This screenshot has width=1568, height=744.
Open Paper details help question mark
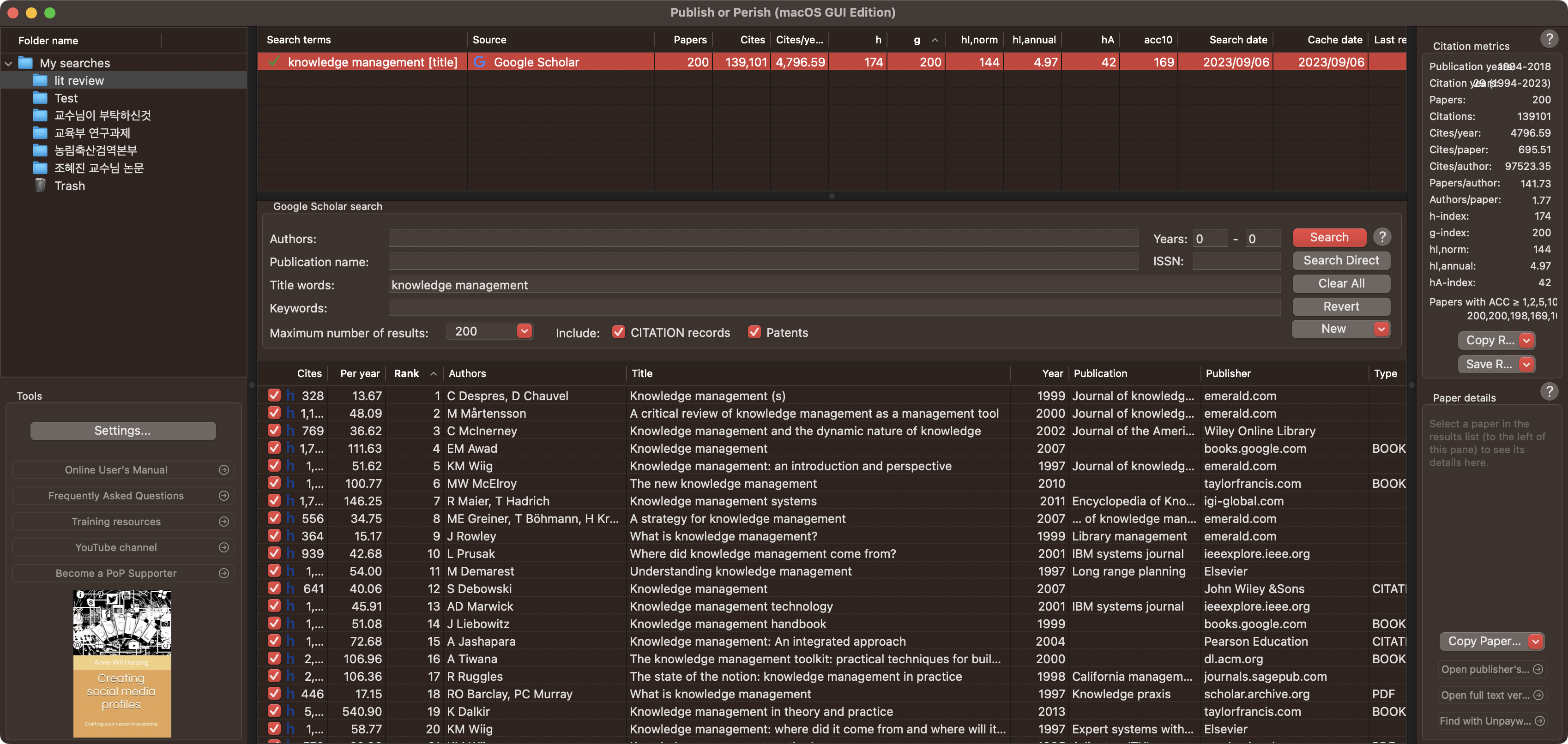pyautogui.click(x=1549, y=391)
